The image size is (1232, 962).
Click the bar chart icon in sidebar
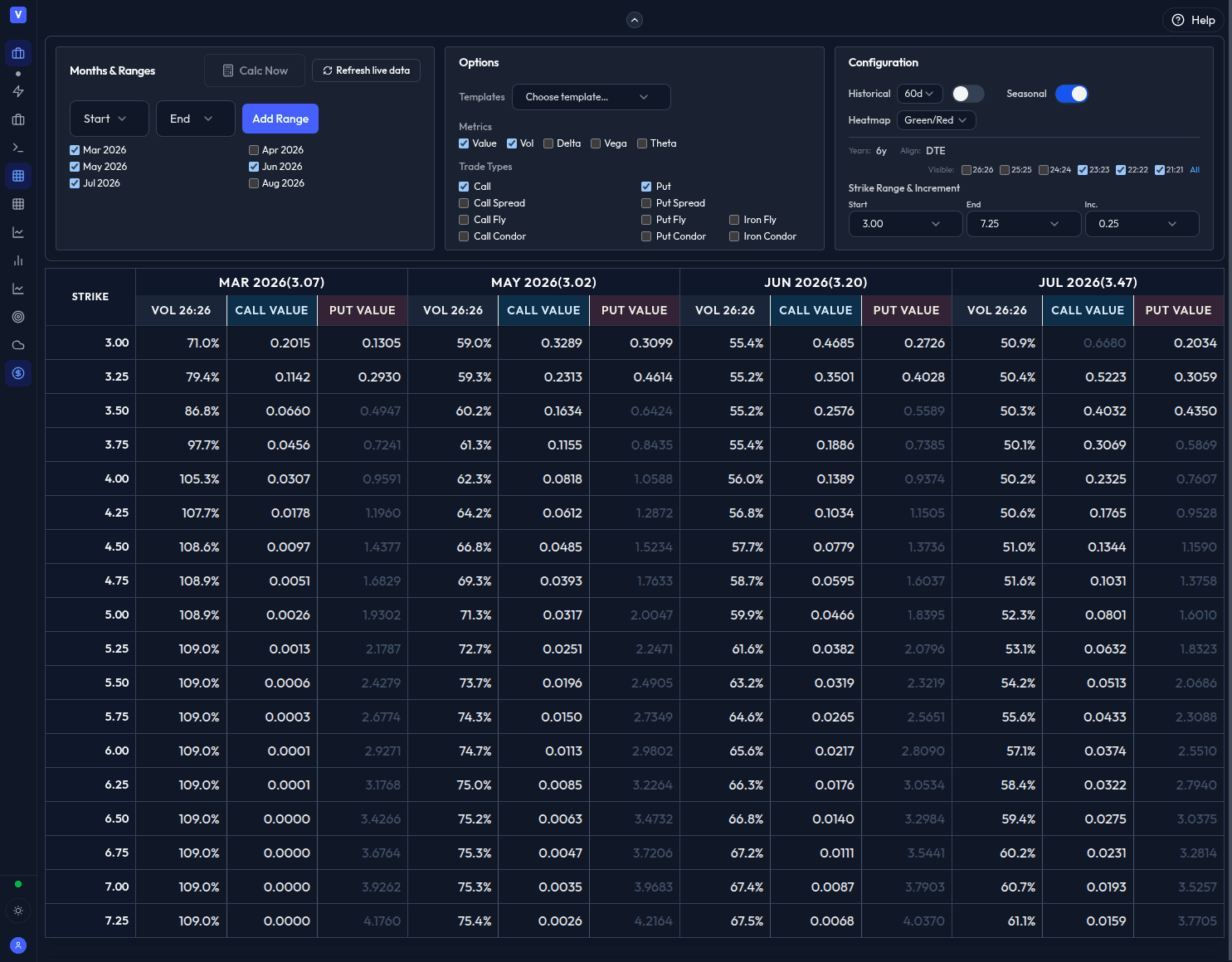coord(18,260)
